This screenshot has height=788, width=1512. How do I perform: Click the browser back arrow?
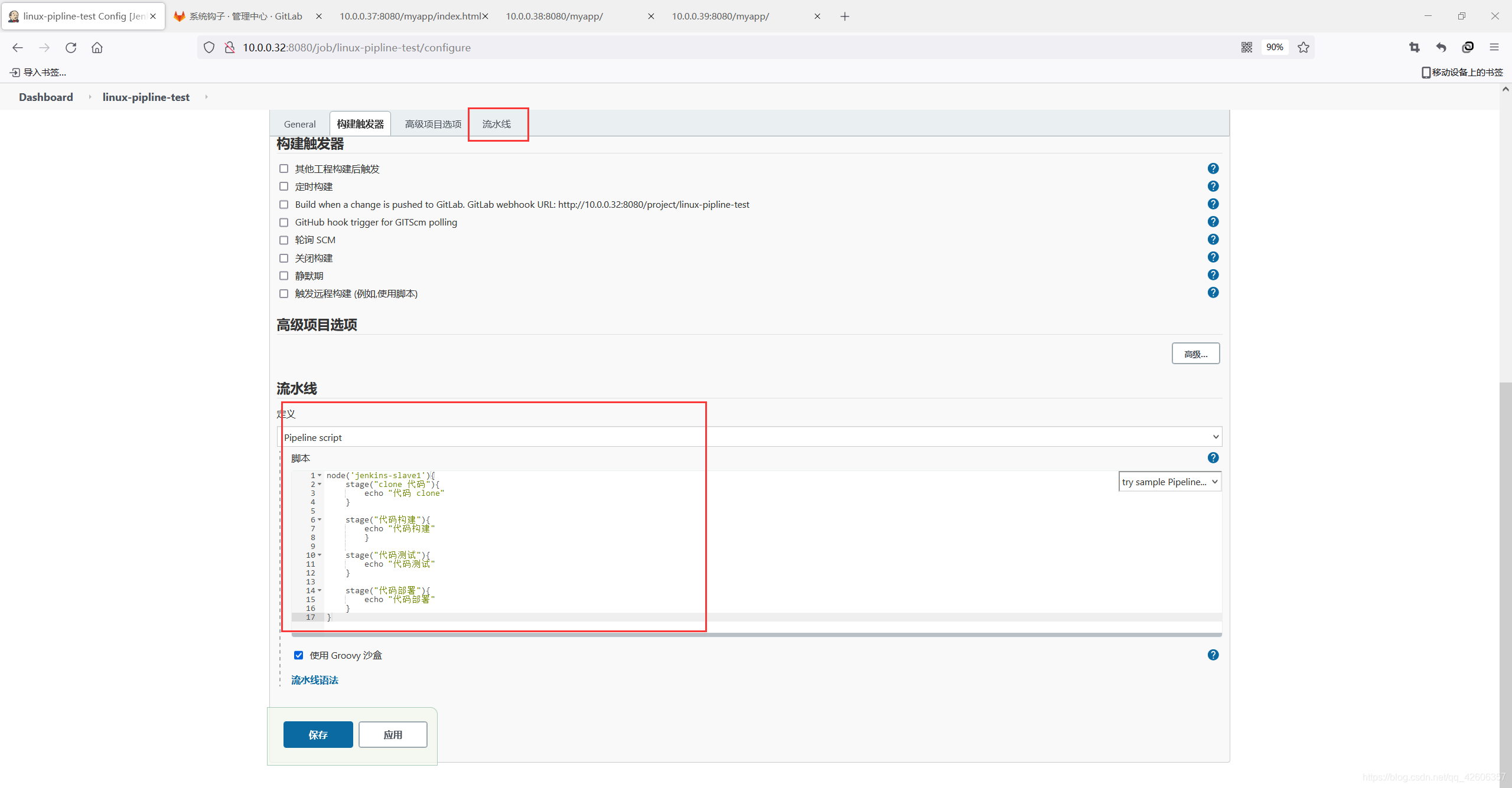coord(18,48)
